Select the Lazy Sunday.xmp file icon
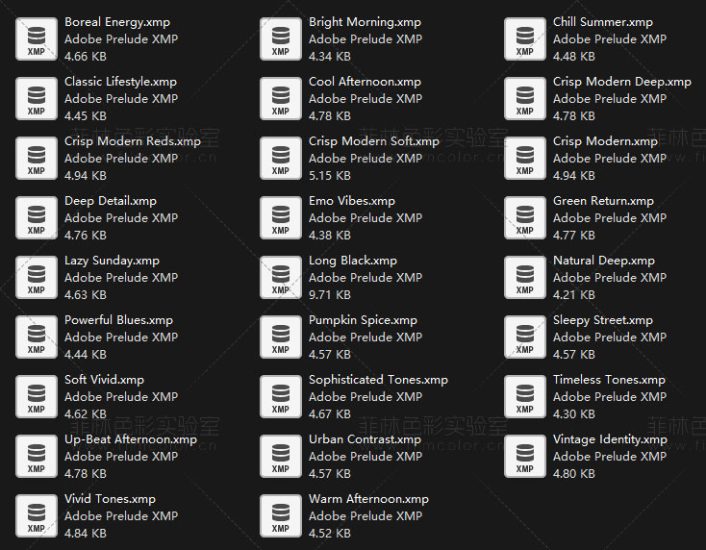The image size is (706, 550). coord(36,278)
